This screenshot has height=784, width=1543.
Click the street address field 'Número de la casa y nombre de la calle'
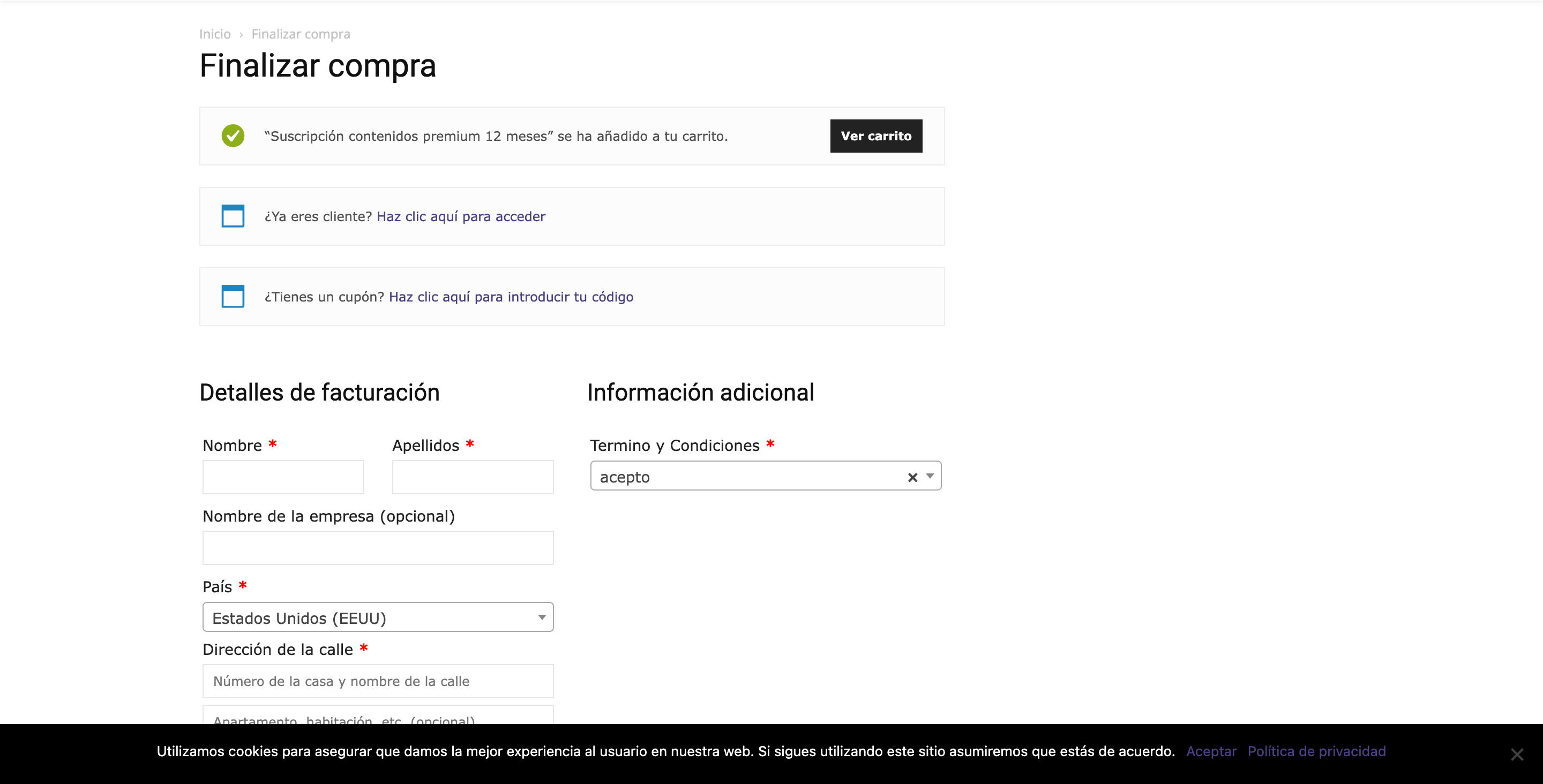tap(378, 682)
